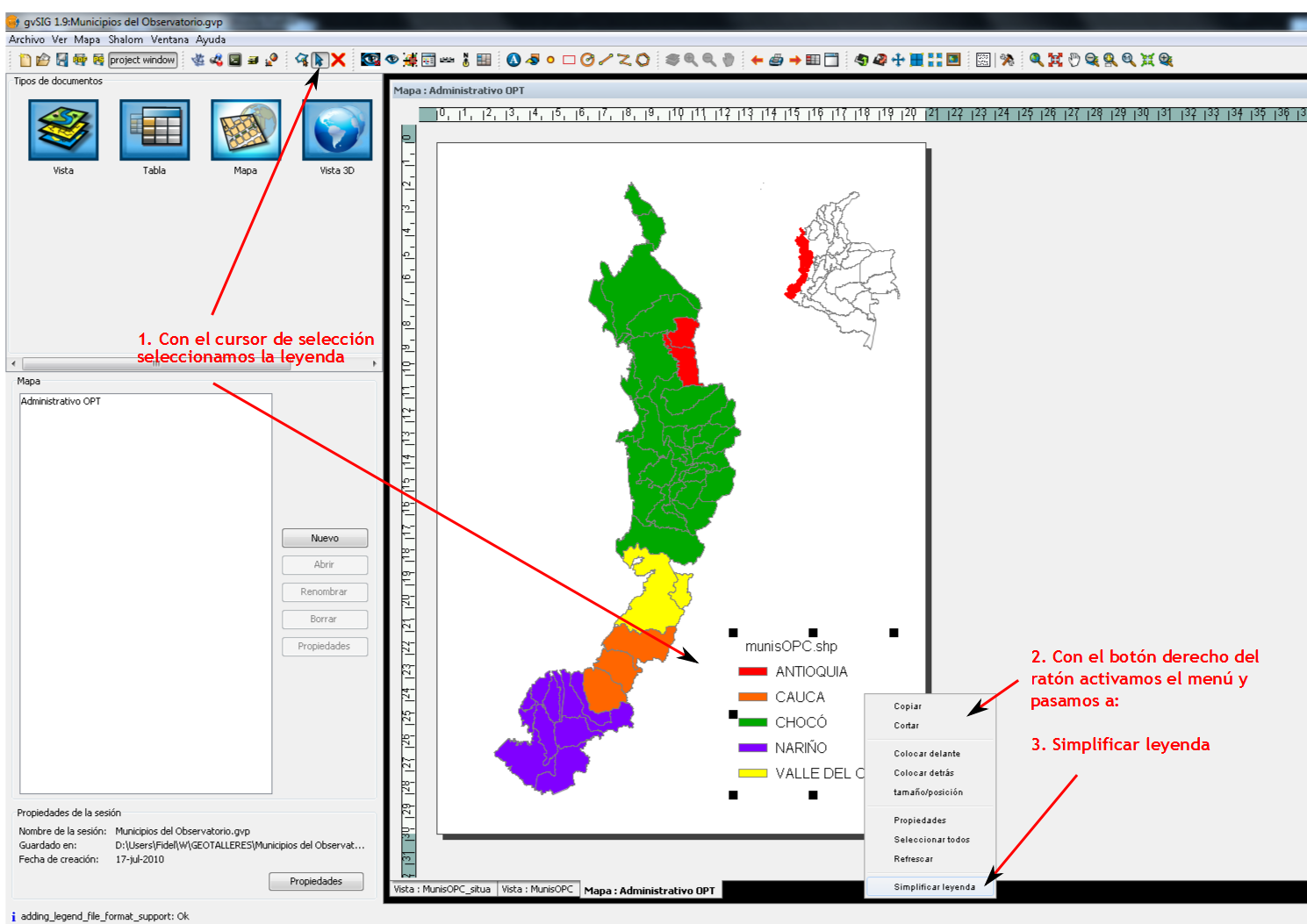This screenshot has height=924, width=1307.
Task: Open the Archivo menu
Action: 26,39
